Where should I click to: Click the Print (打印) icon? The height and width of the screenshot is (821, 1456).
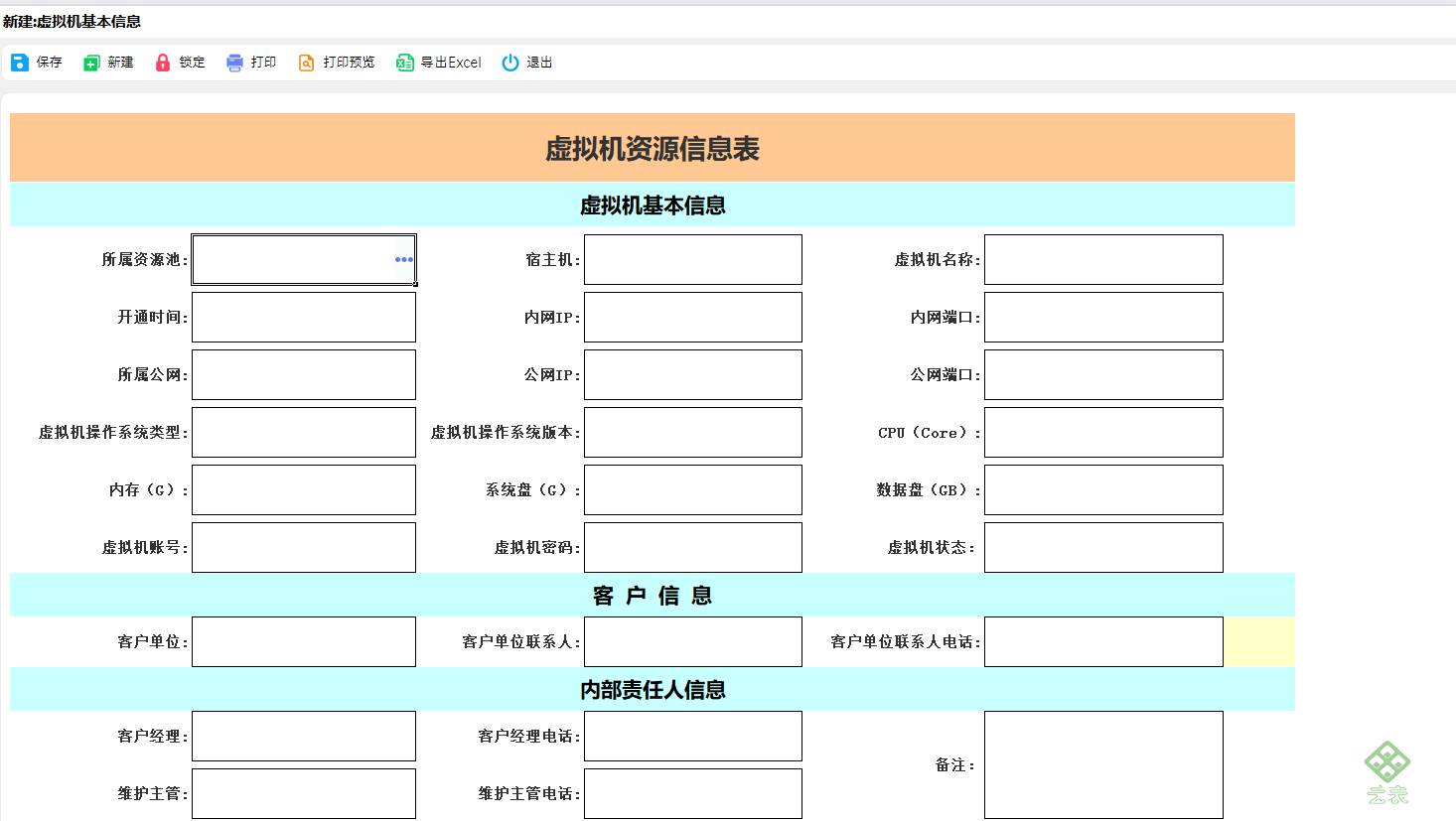tap(234, 63)
